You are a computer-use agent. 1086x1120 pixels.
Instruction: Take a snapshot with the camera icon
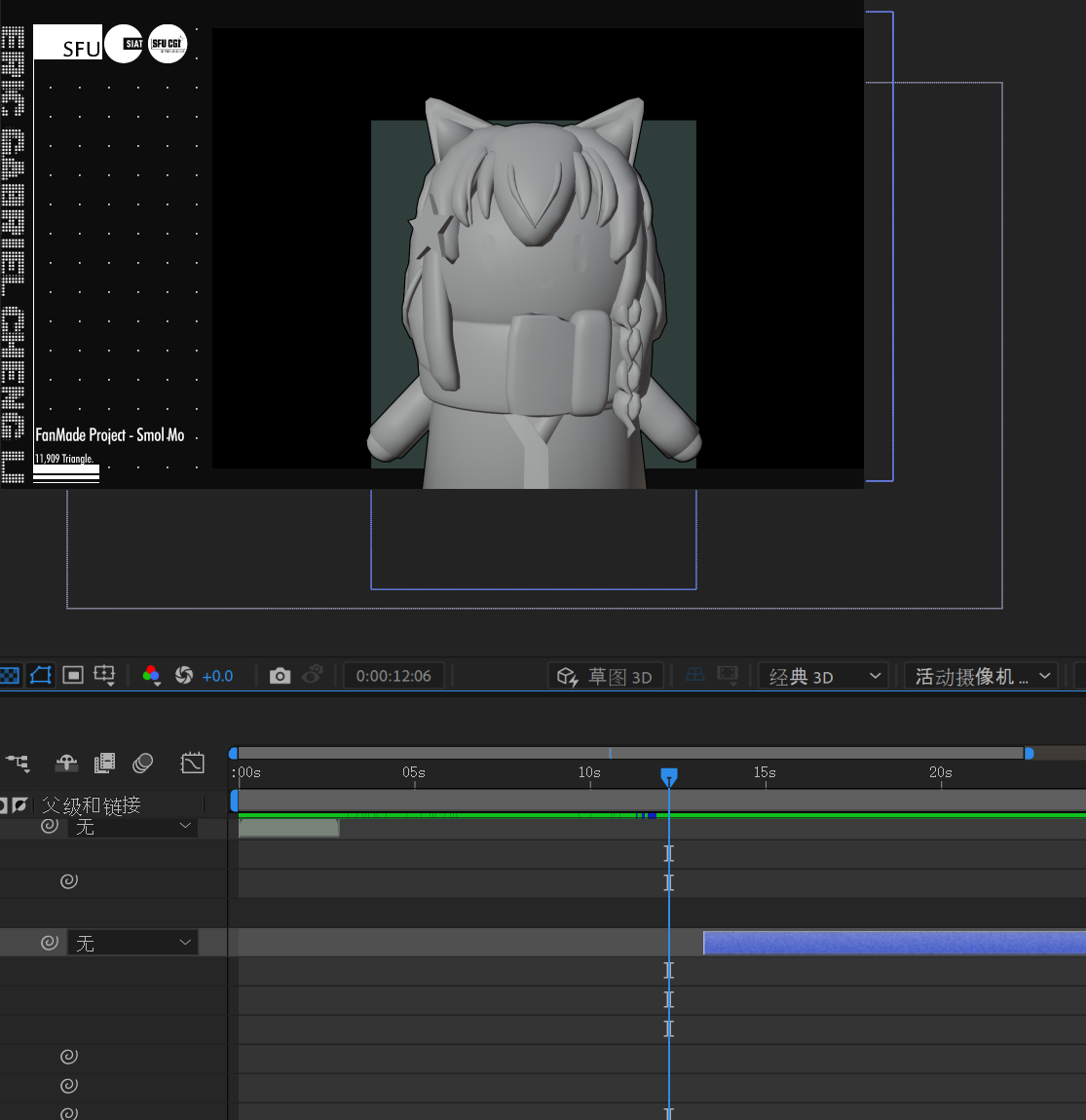(281, 676)
